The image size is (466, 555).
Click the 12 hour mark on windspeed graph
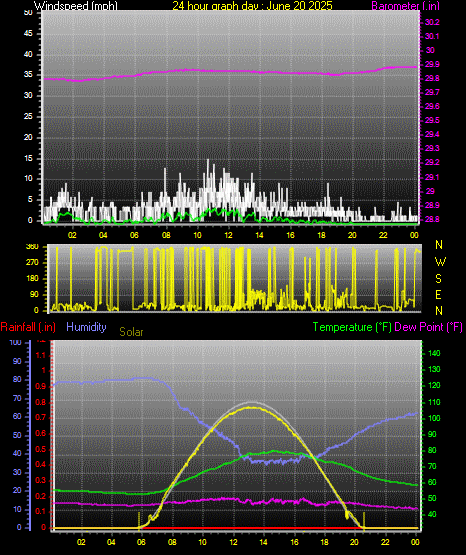(x=228, y=235)
